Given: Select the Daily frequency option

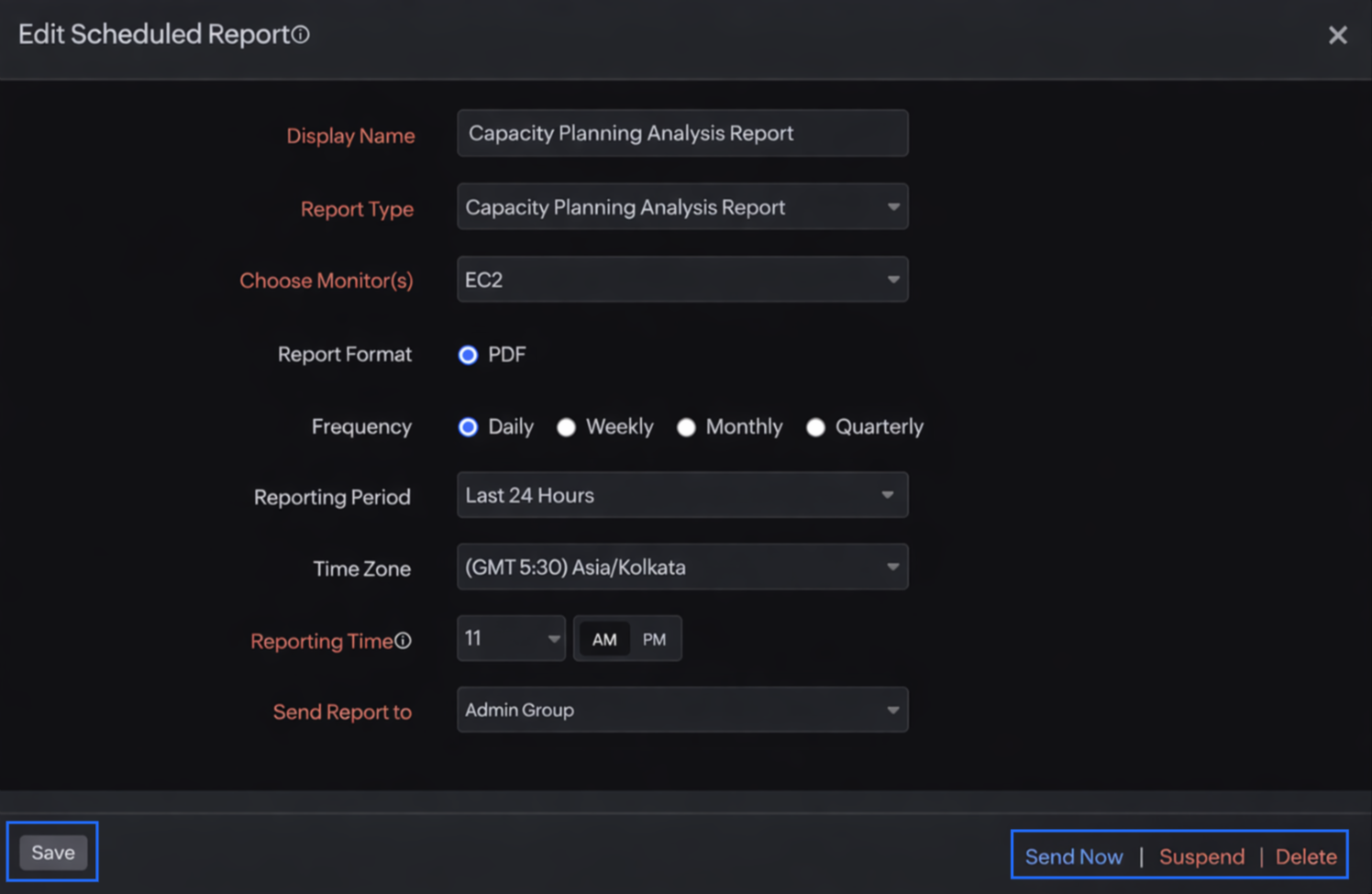Looking at the screenshot, I should pyautogui.click(x=469, y=427).
